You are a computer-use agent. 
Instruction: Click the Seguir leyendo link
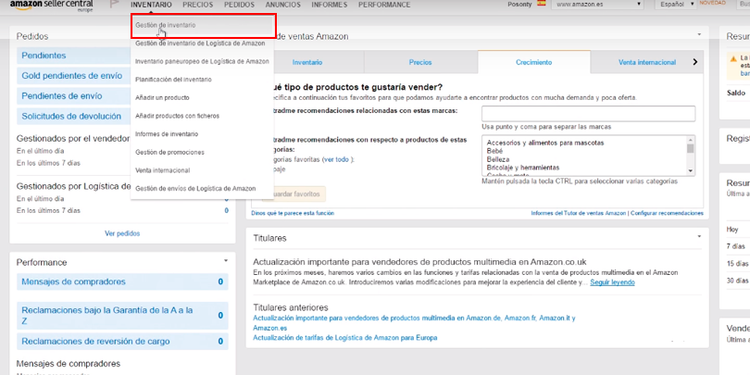tap(612, 282)
